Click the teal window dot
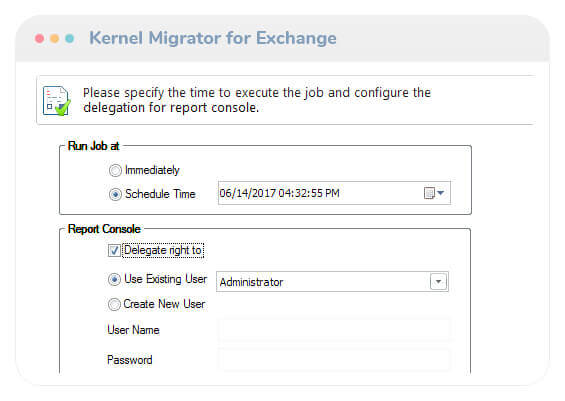The width and height of the screenshot is (565, 401). click(70, 38)
